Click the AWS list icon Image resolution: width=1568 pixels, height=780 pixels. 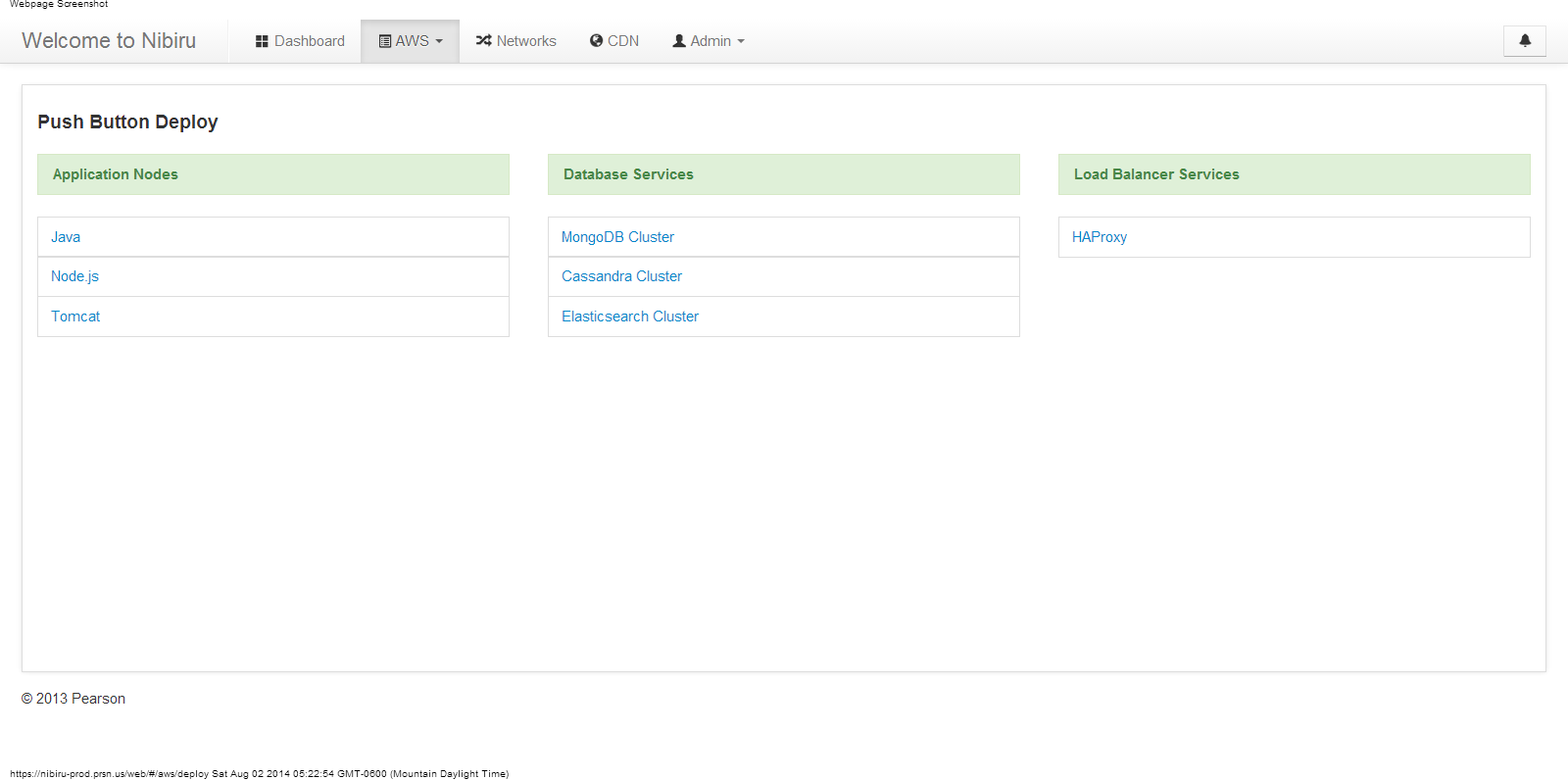(385, 41)
